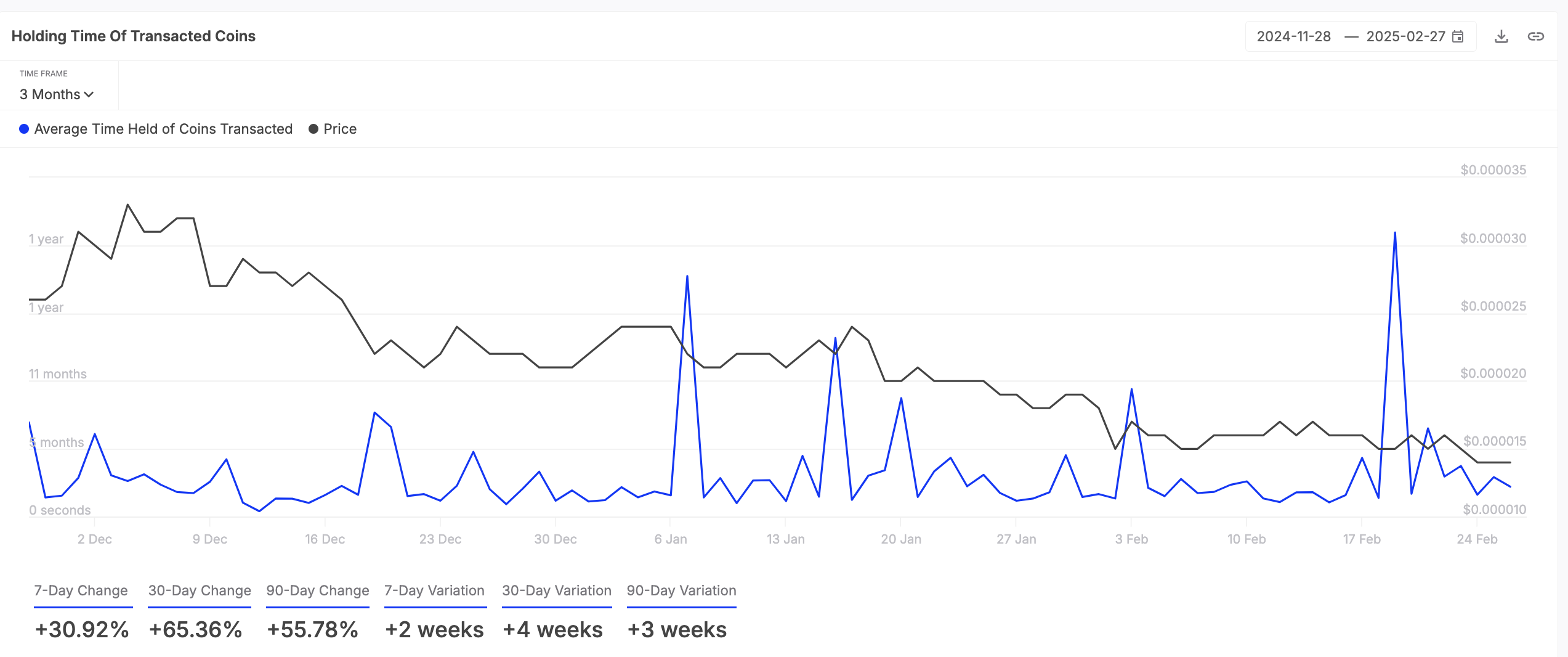Click the 6 Jan marker on x-axis
1568x657 pixels.
pos(671,539)
